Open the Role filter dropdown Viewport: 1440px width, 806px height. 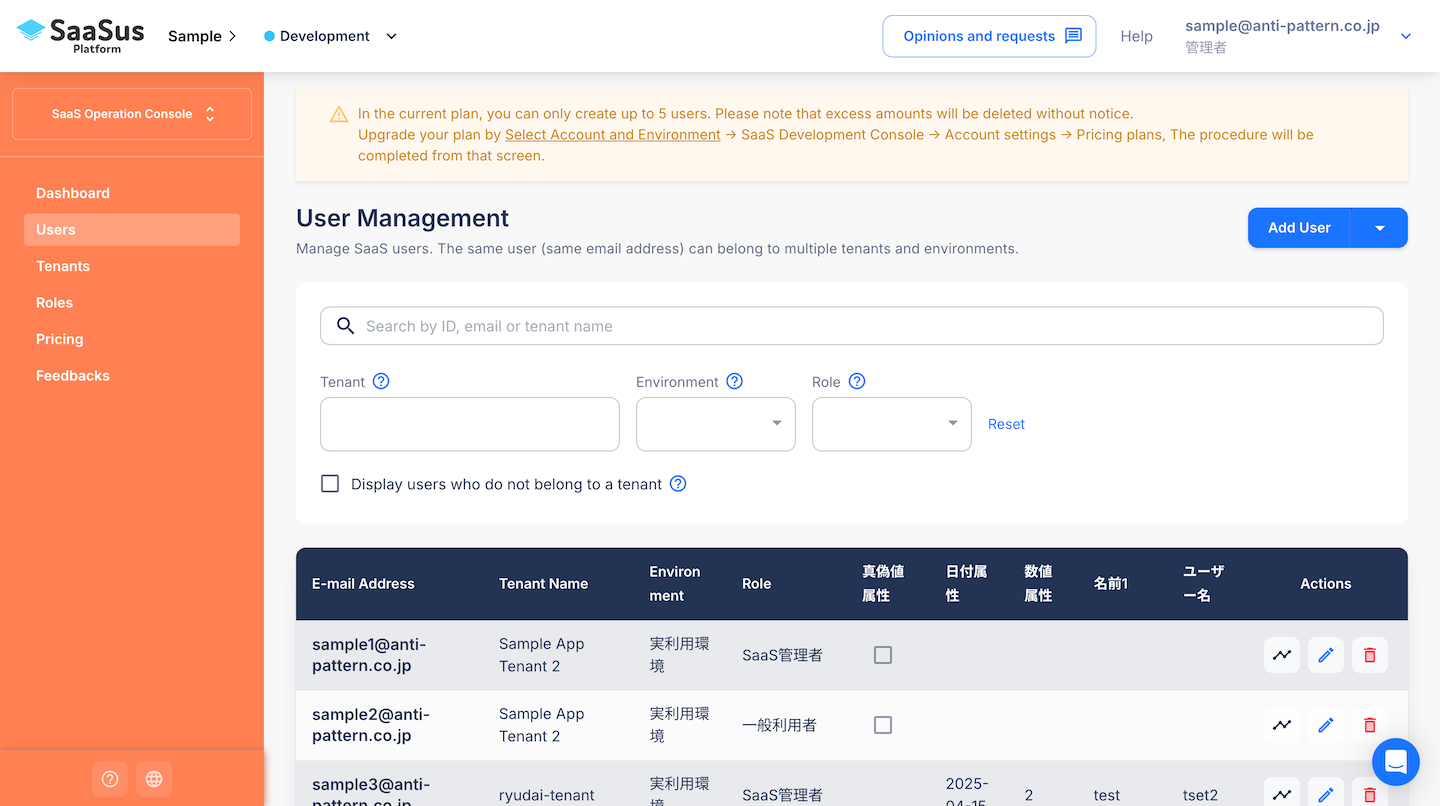pyautogui.click(x=892, y=424)
